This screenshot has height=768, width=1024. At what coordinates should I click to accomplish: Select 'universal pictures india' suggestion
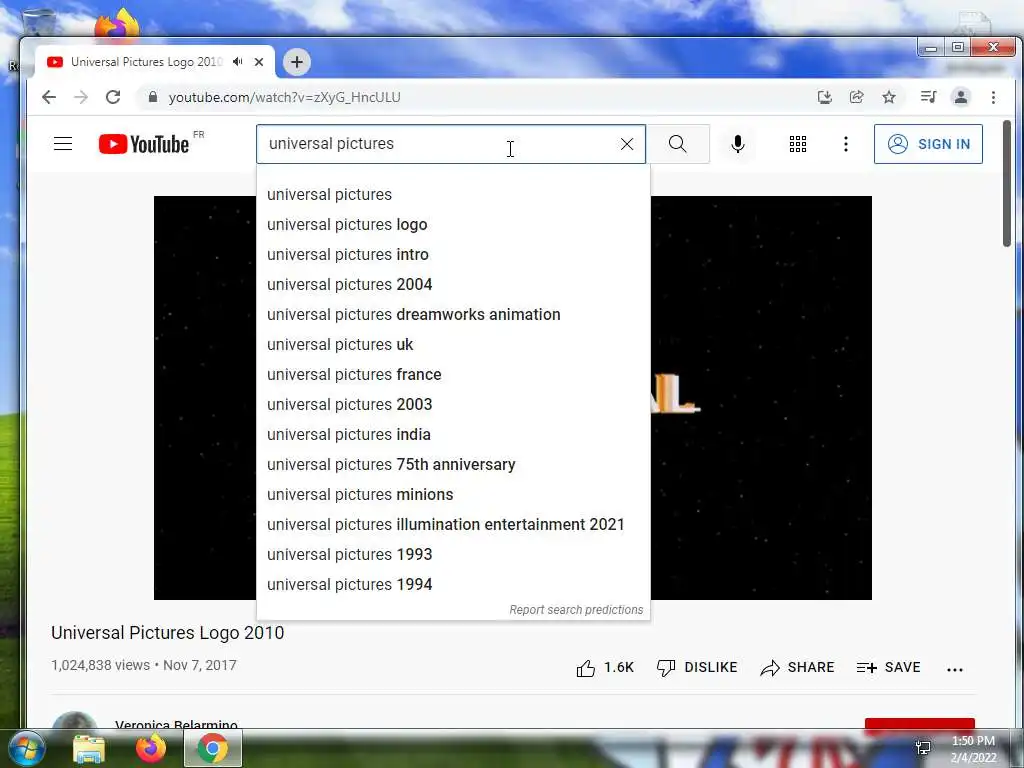coord(453,435)
